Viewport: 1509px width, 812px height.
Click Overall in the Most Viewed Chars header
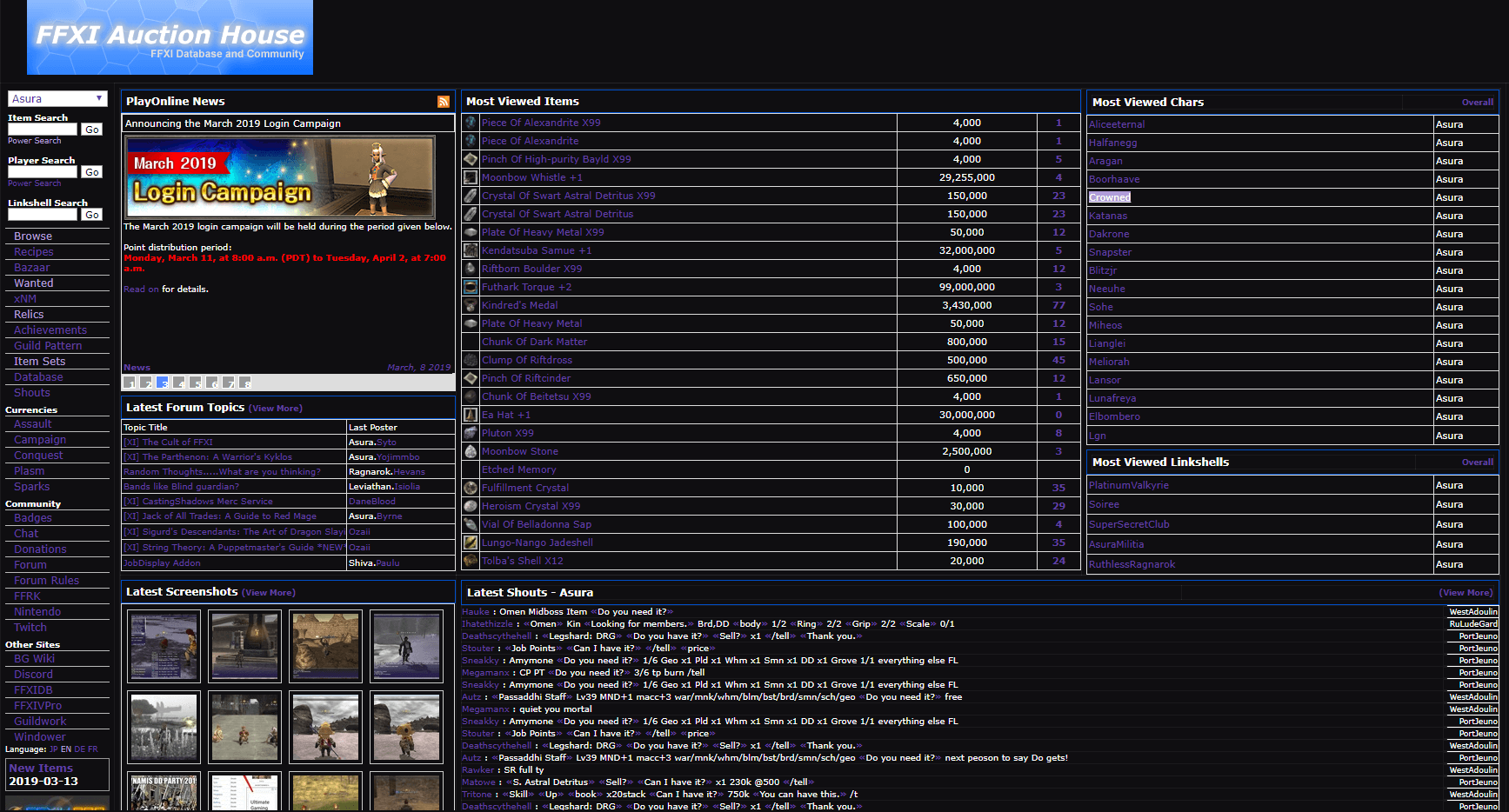coord(1477,102)
